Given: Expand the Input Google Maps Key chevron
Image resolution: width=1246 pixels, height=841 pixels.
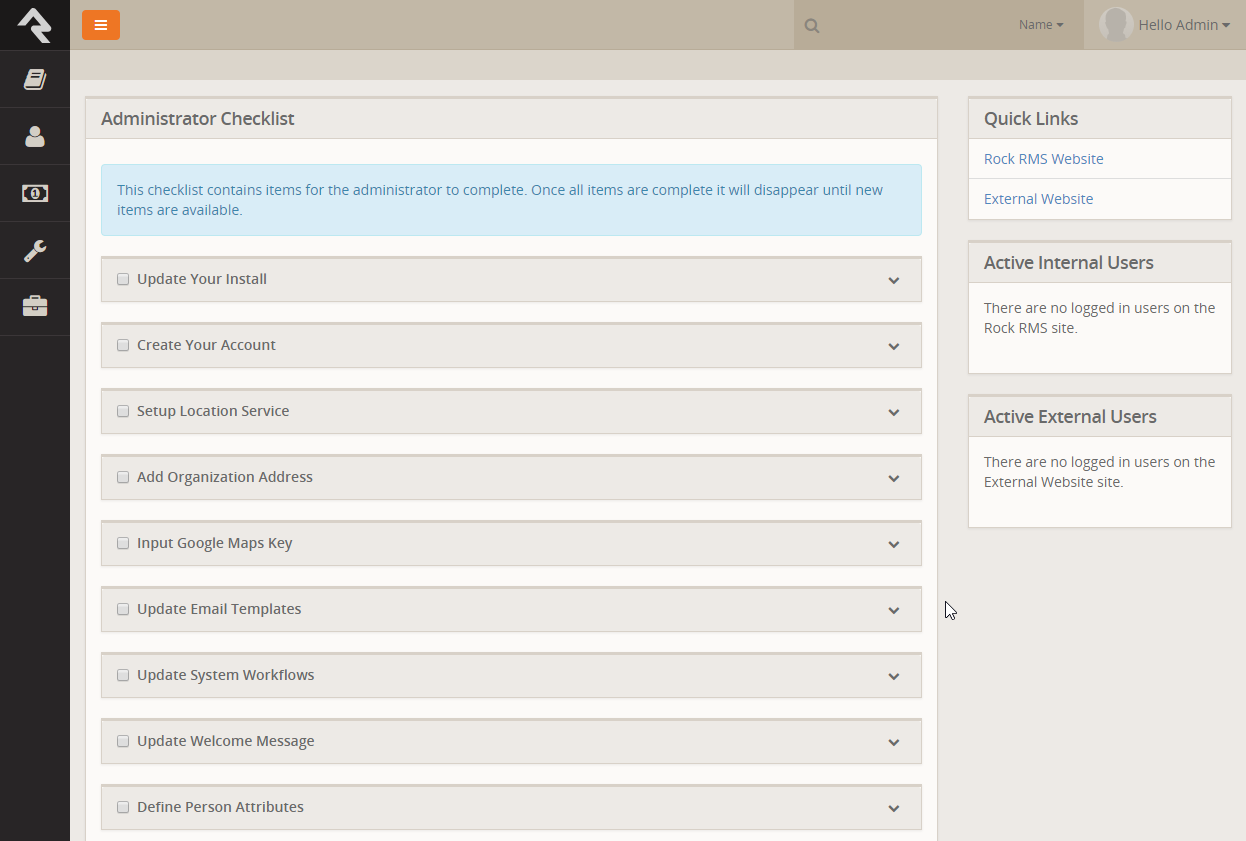Looking at the screenshot, I should [x=893, y=544].
